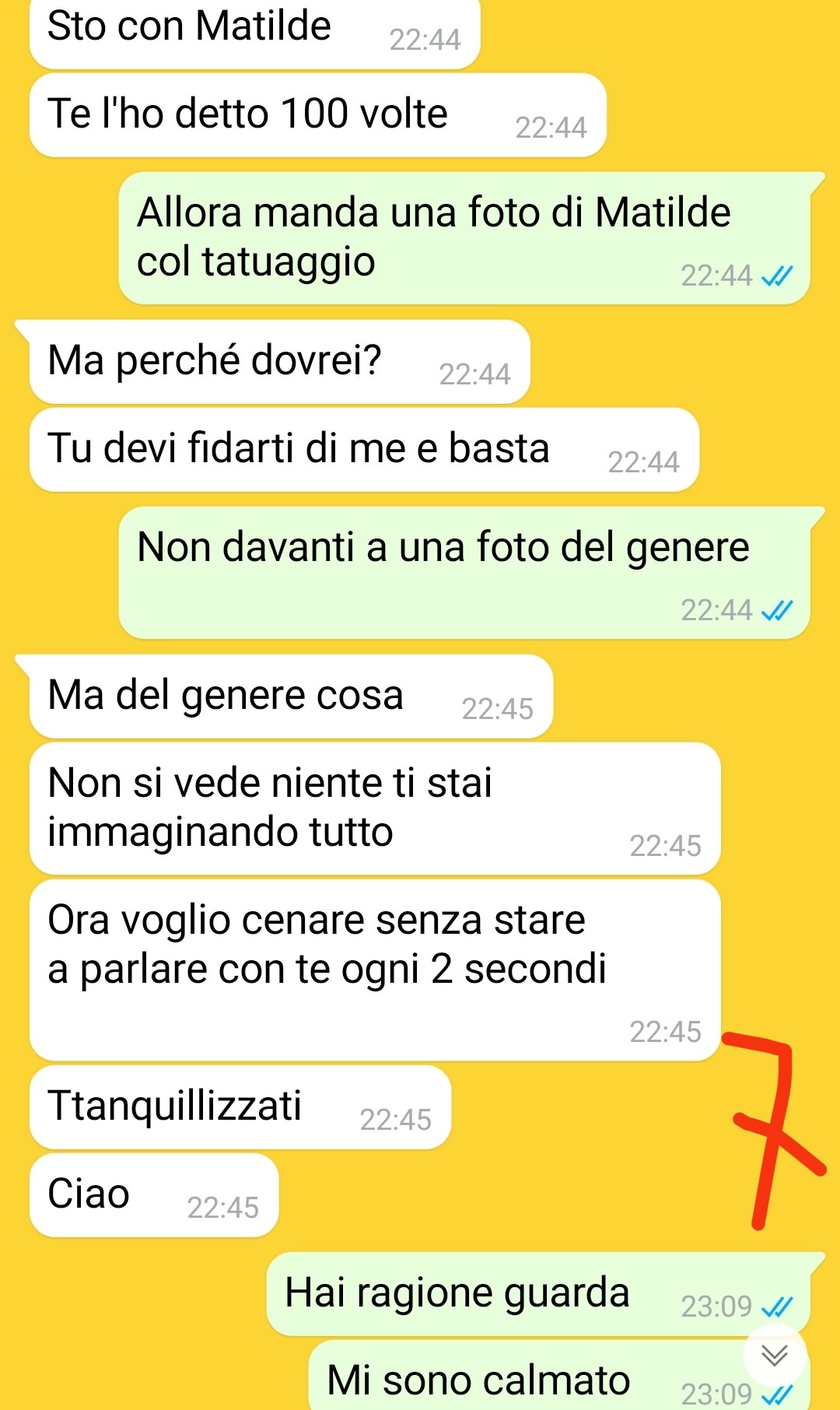The width and height of the screenshot is (840, 1410).
Task: Tap the 'Ma perché dovrei?' message
Action: (x=280, y=362)
